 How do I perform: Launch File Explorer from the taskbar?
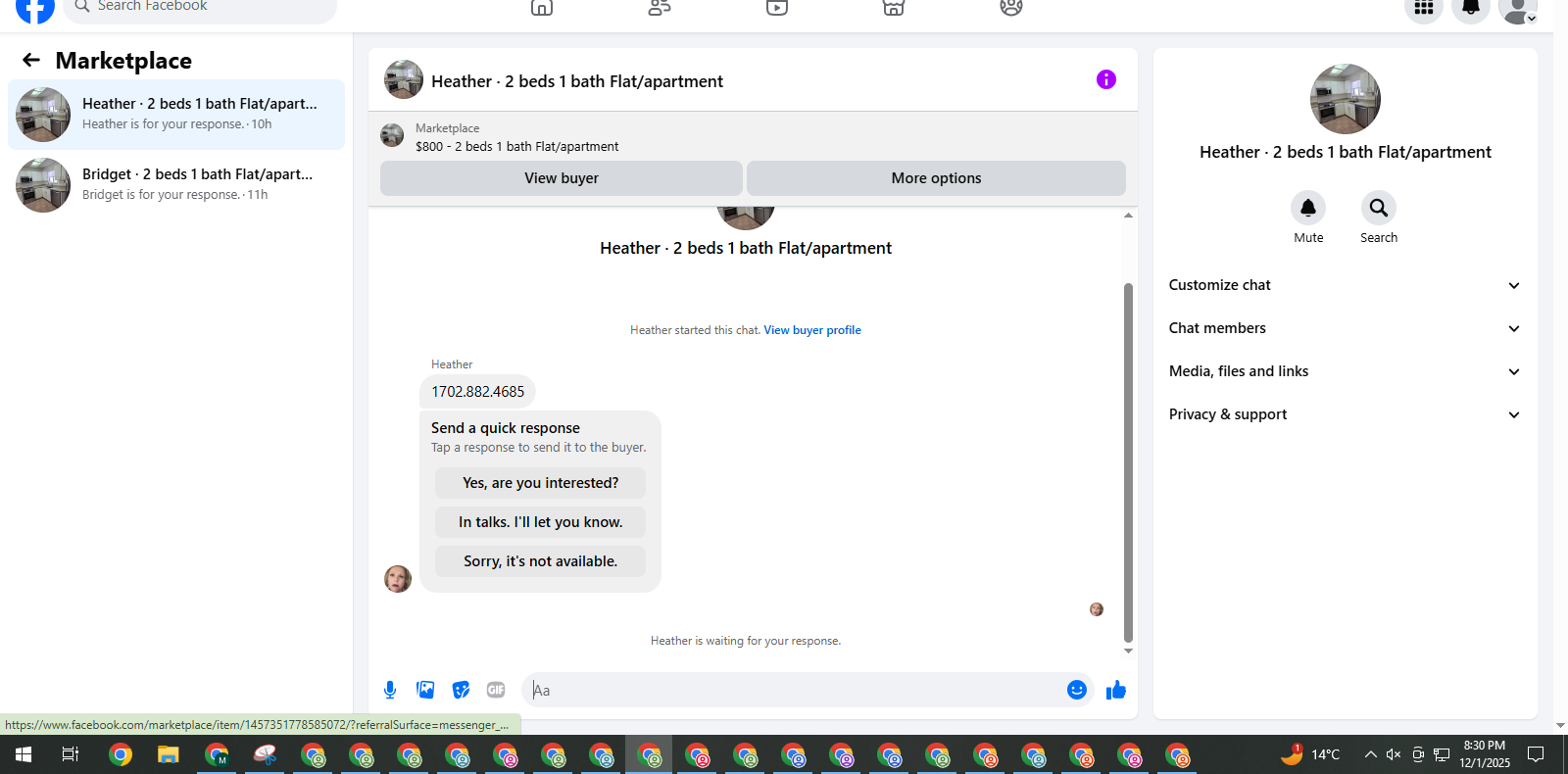[169, 754]
